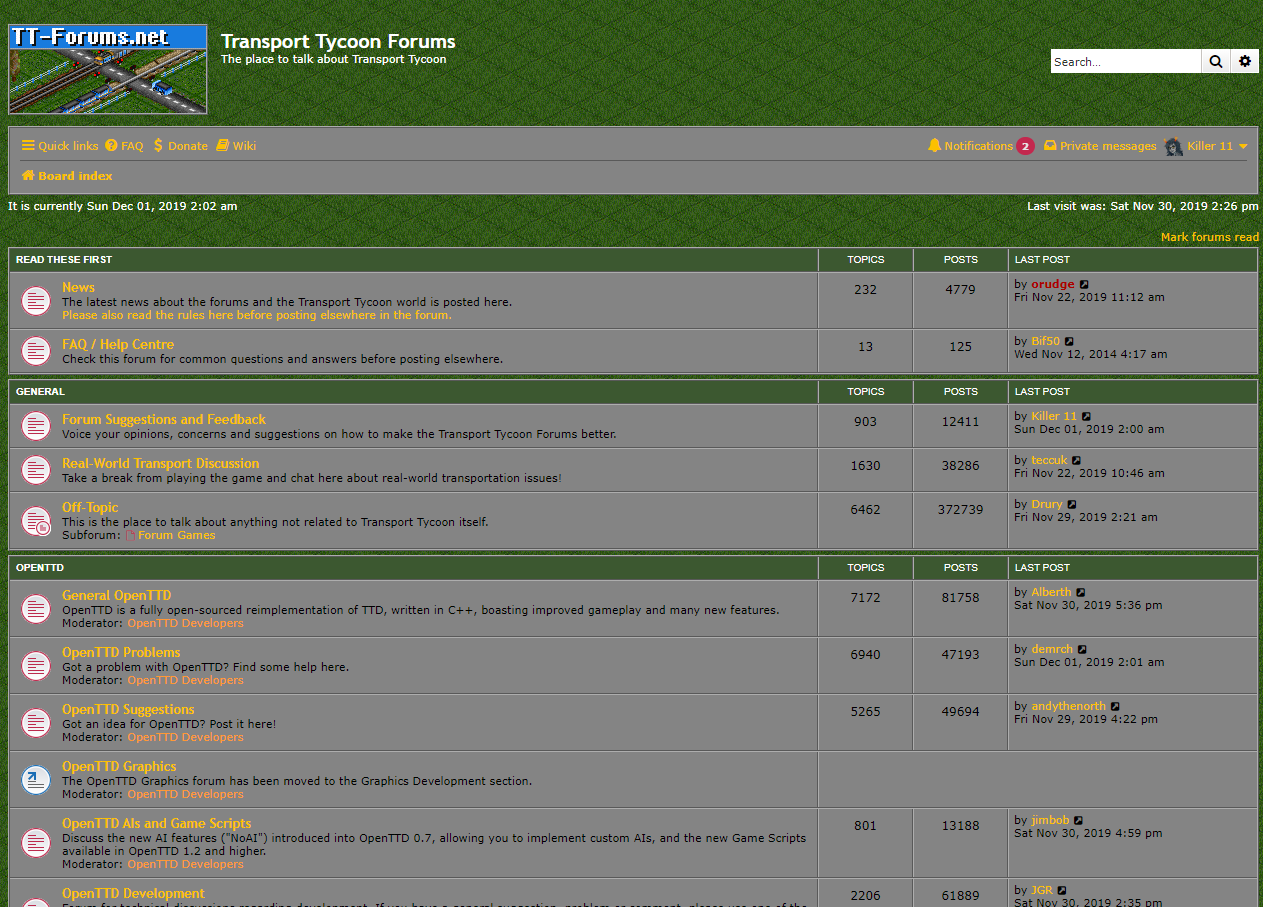This screenshot has height=907, width=1263.
Task: Click the Killer 11 avatar image
Action: [1174, 146]
